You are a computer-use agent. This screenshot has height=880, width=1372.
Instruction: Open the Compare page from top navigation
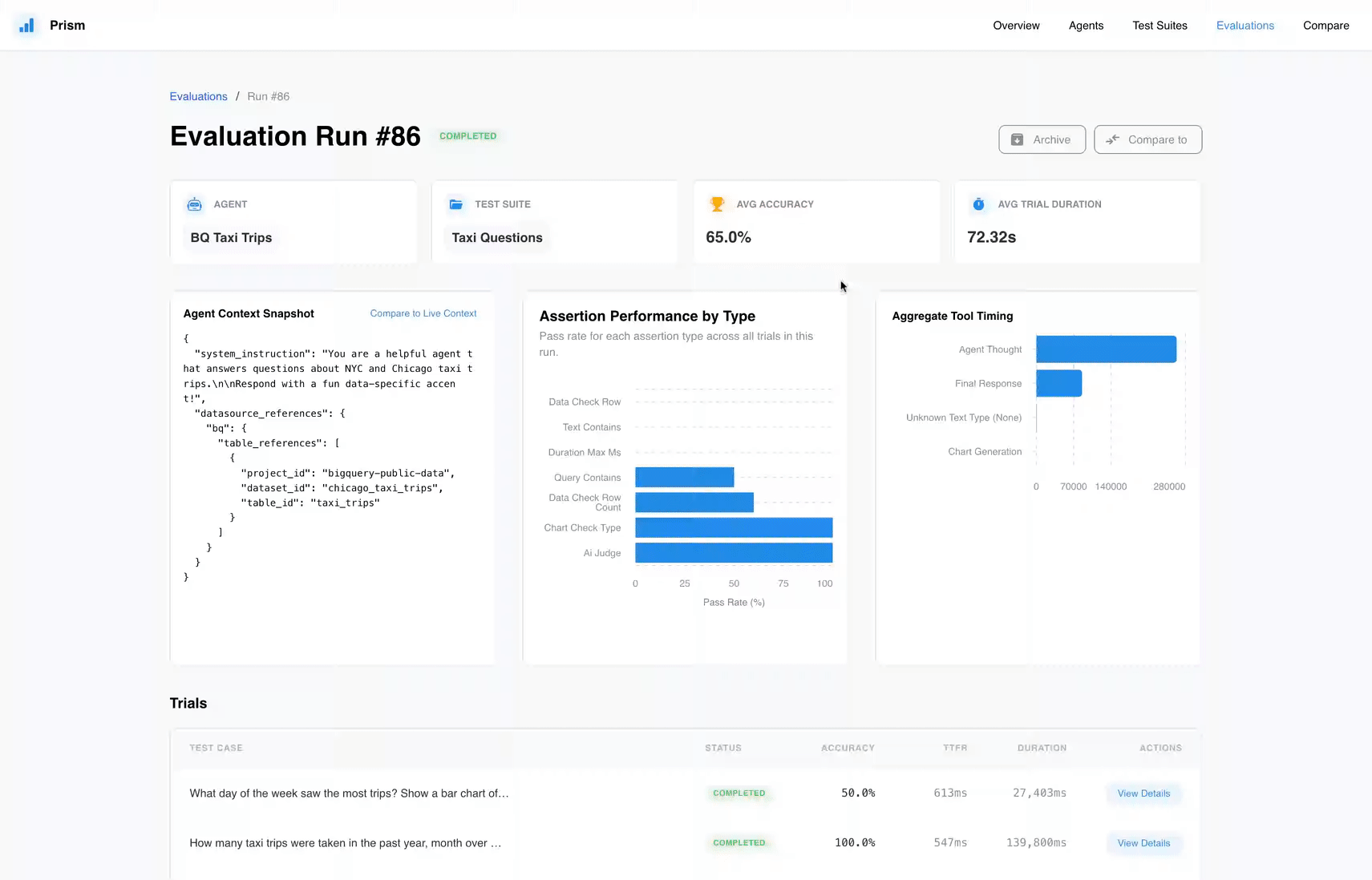[1325, 26]
